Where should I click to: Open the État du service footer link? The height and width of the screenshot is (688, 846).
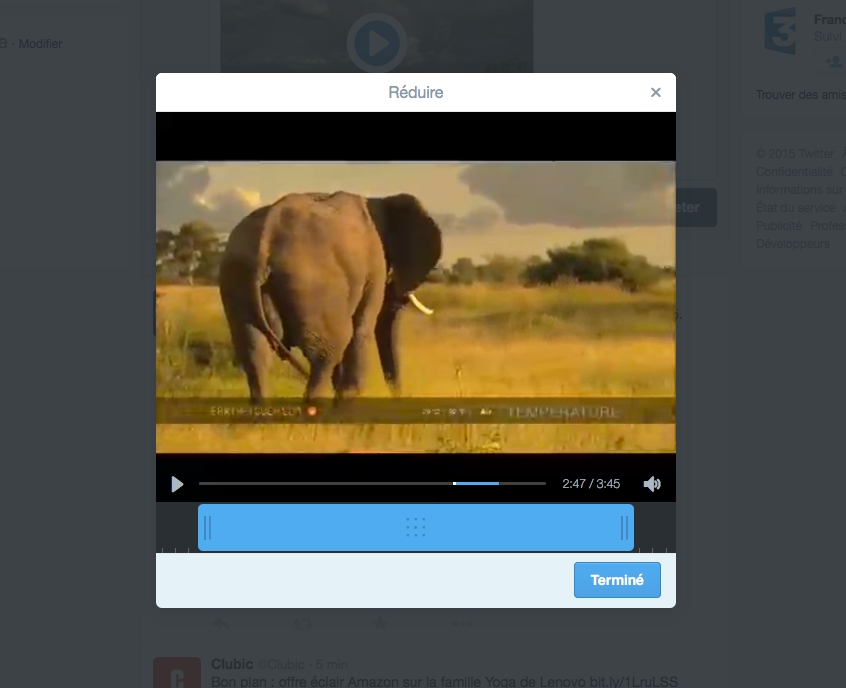795,208
